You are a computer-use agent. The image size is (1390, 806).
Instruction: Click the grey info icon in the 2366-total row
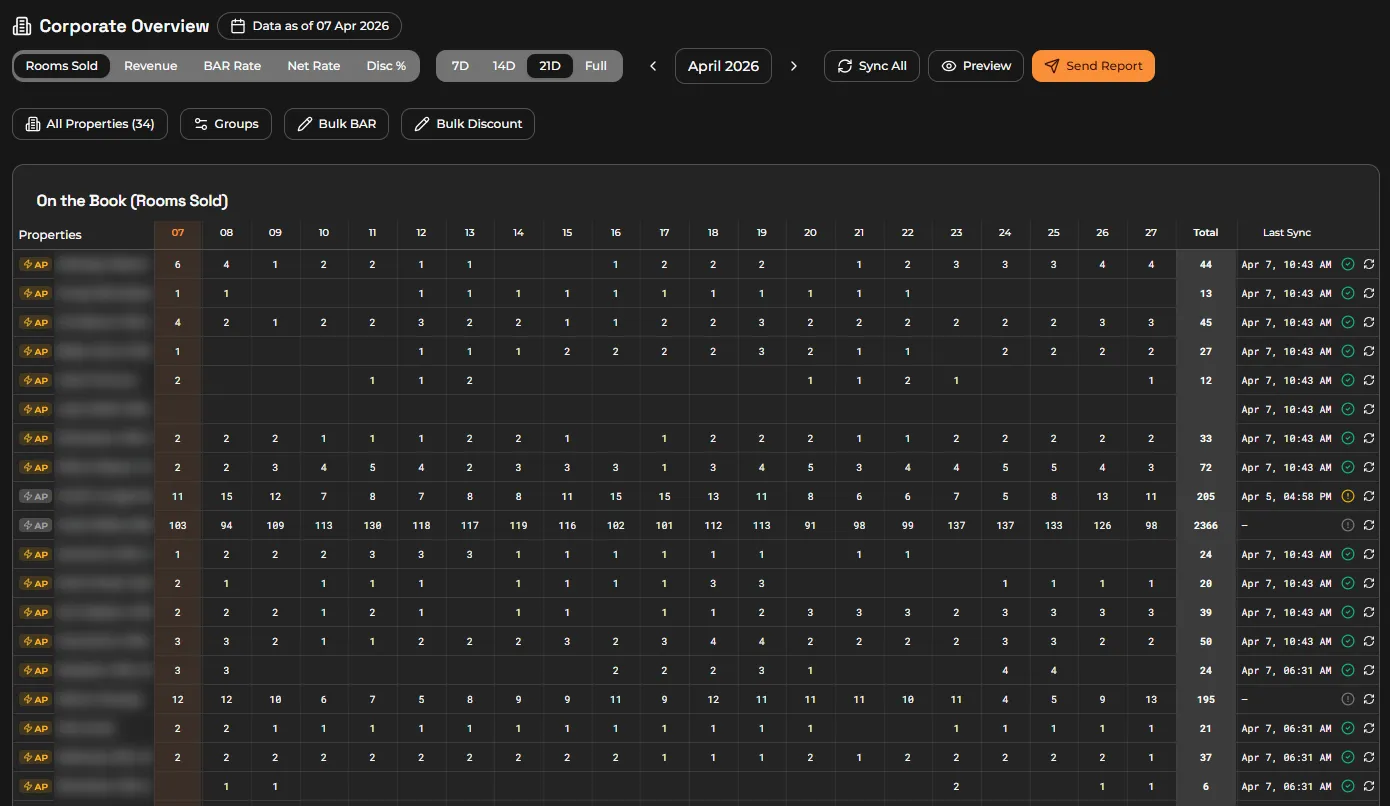tap(1348, 525)
